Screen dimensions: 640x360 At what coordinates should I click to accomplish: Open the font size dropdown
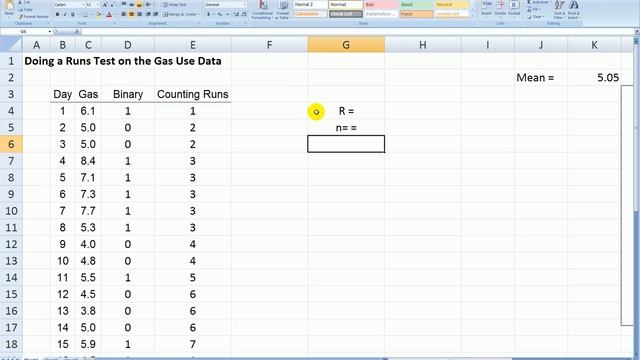click(98, 4)
